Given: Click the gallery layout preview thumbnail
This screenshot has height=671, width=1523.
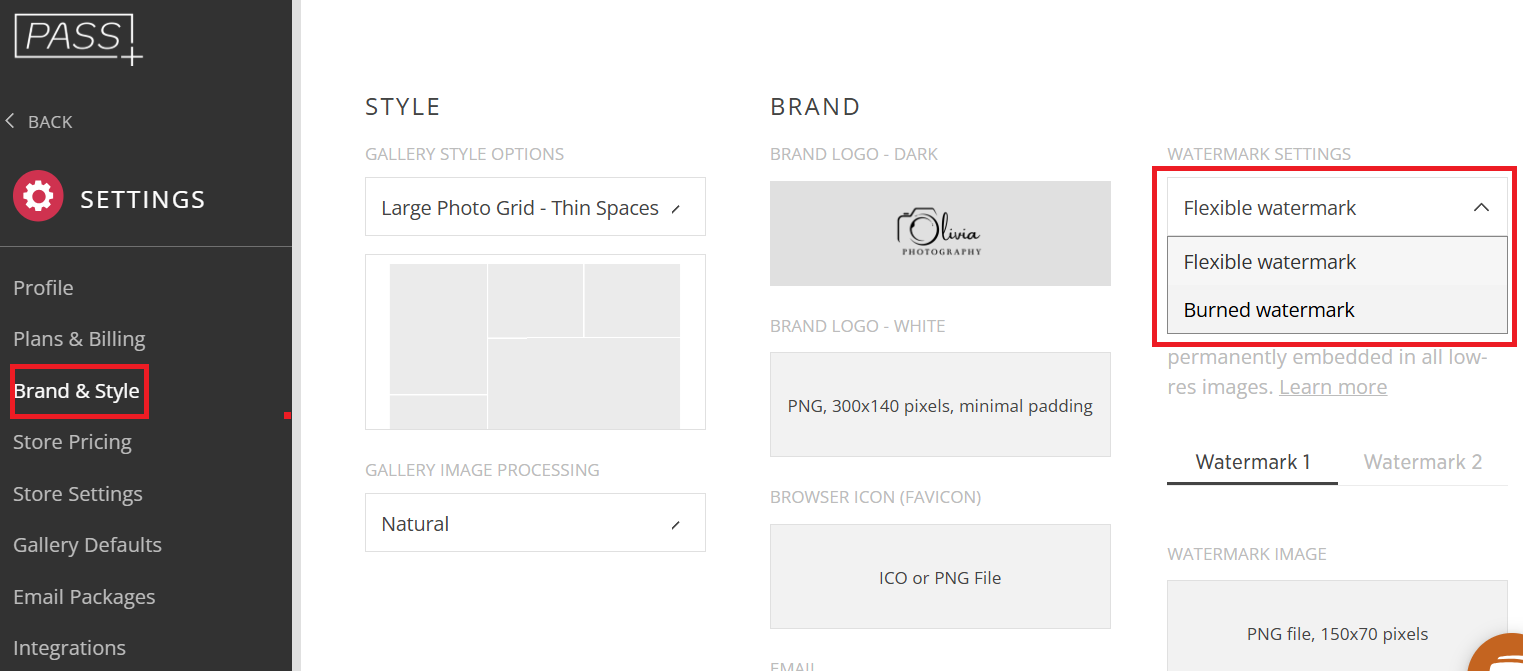Looking at the screenshot, I should point(535,342).
